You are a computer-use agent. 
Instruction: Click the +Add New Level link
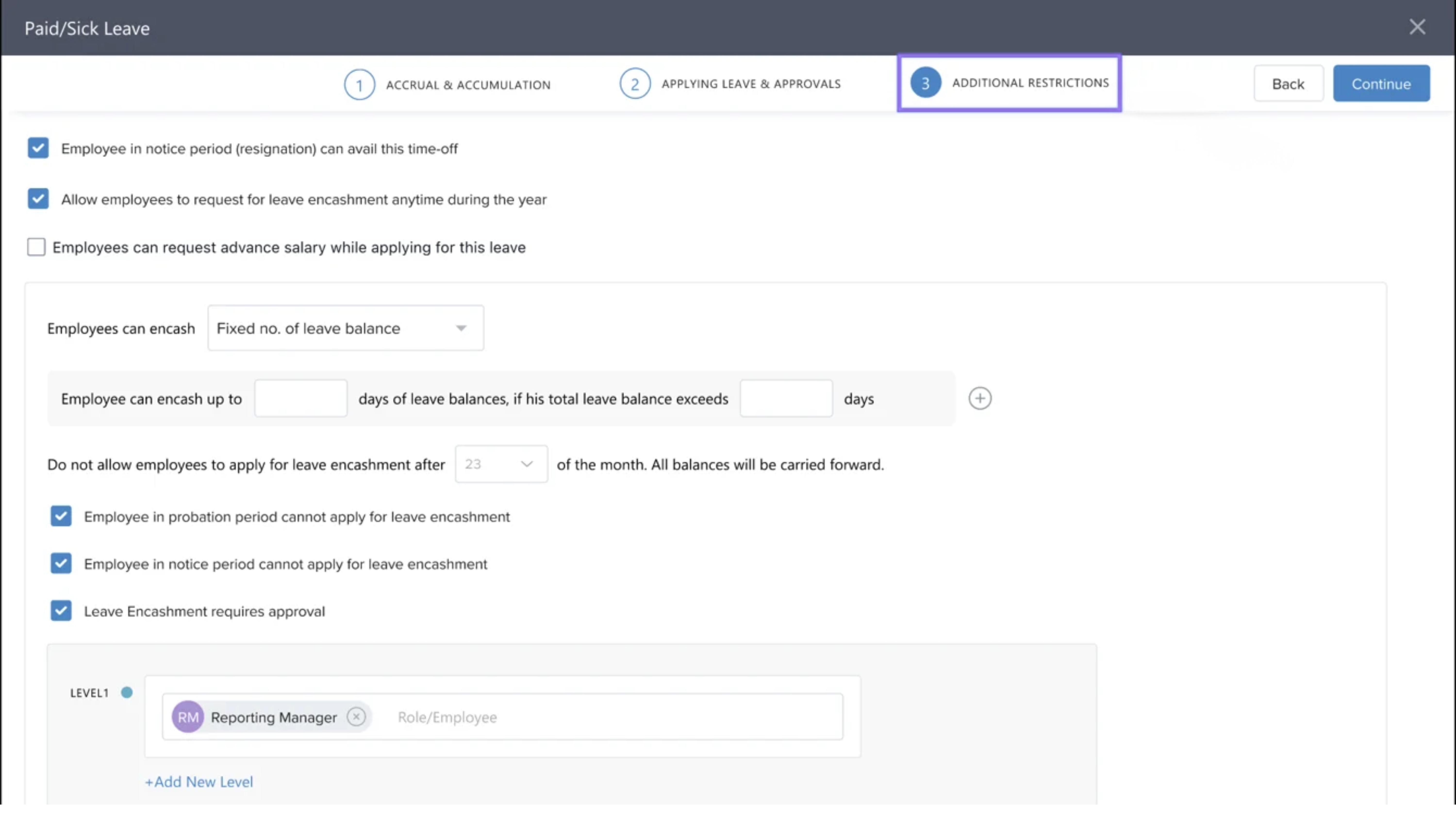(199, 782)
